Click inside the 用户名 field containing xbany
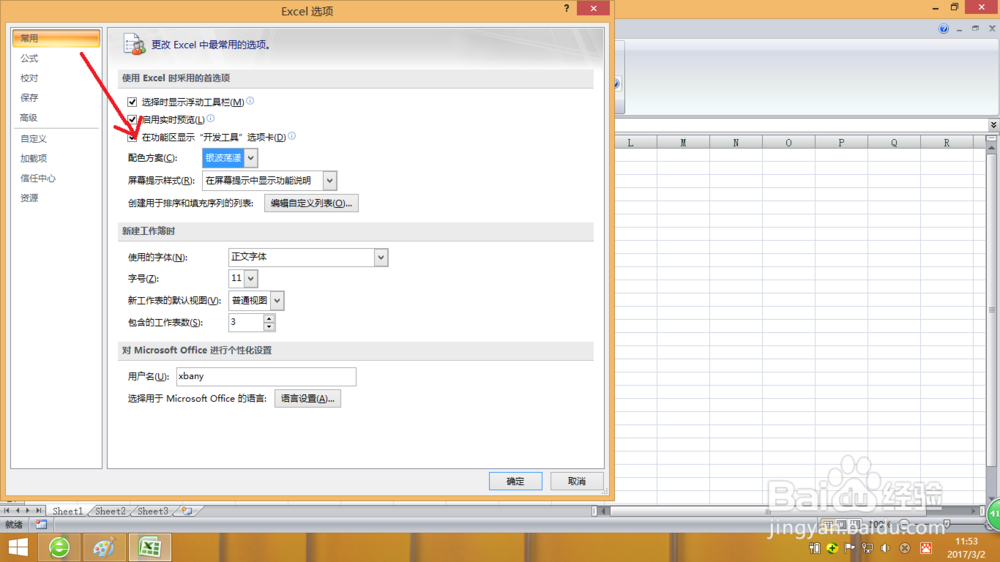The height and width of the screenshot is (562, 1000). point(266,376)
